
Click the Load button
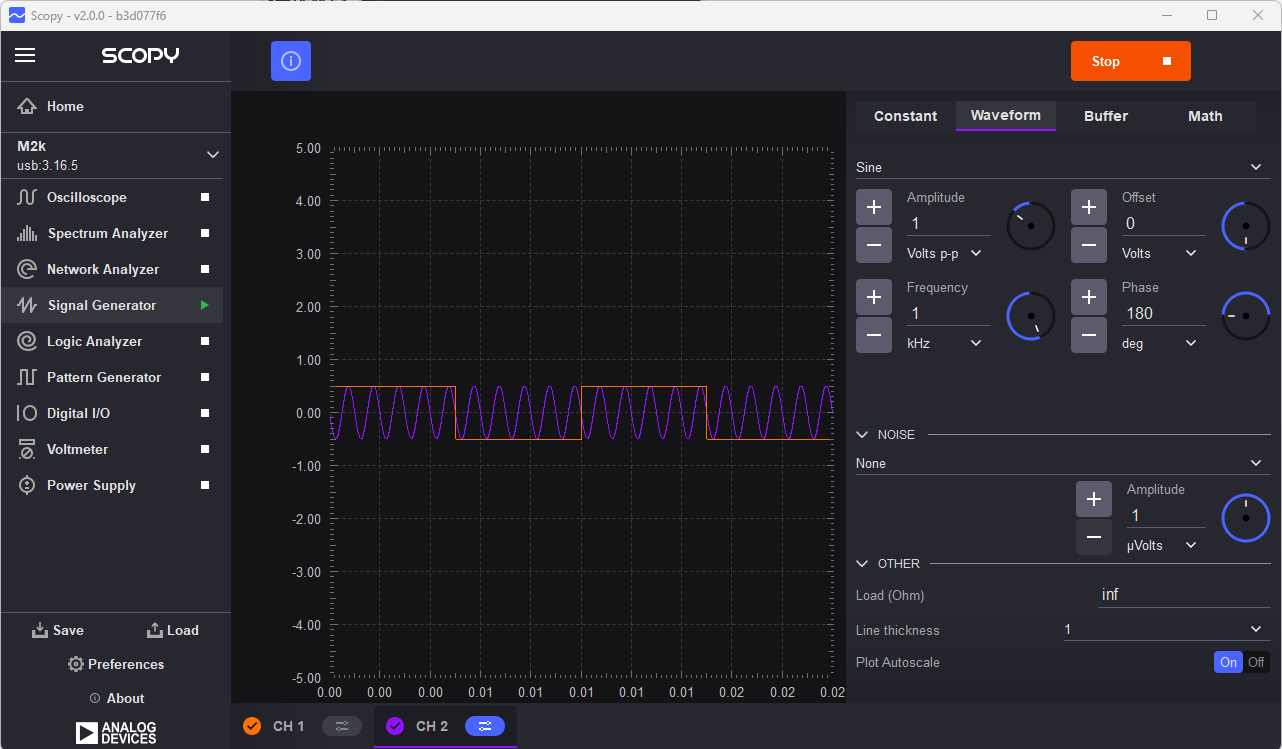pyautogui.click(x=173, y=630)
